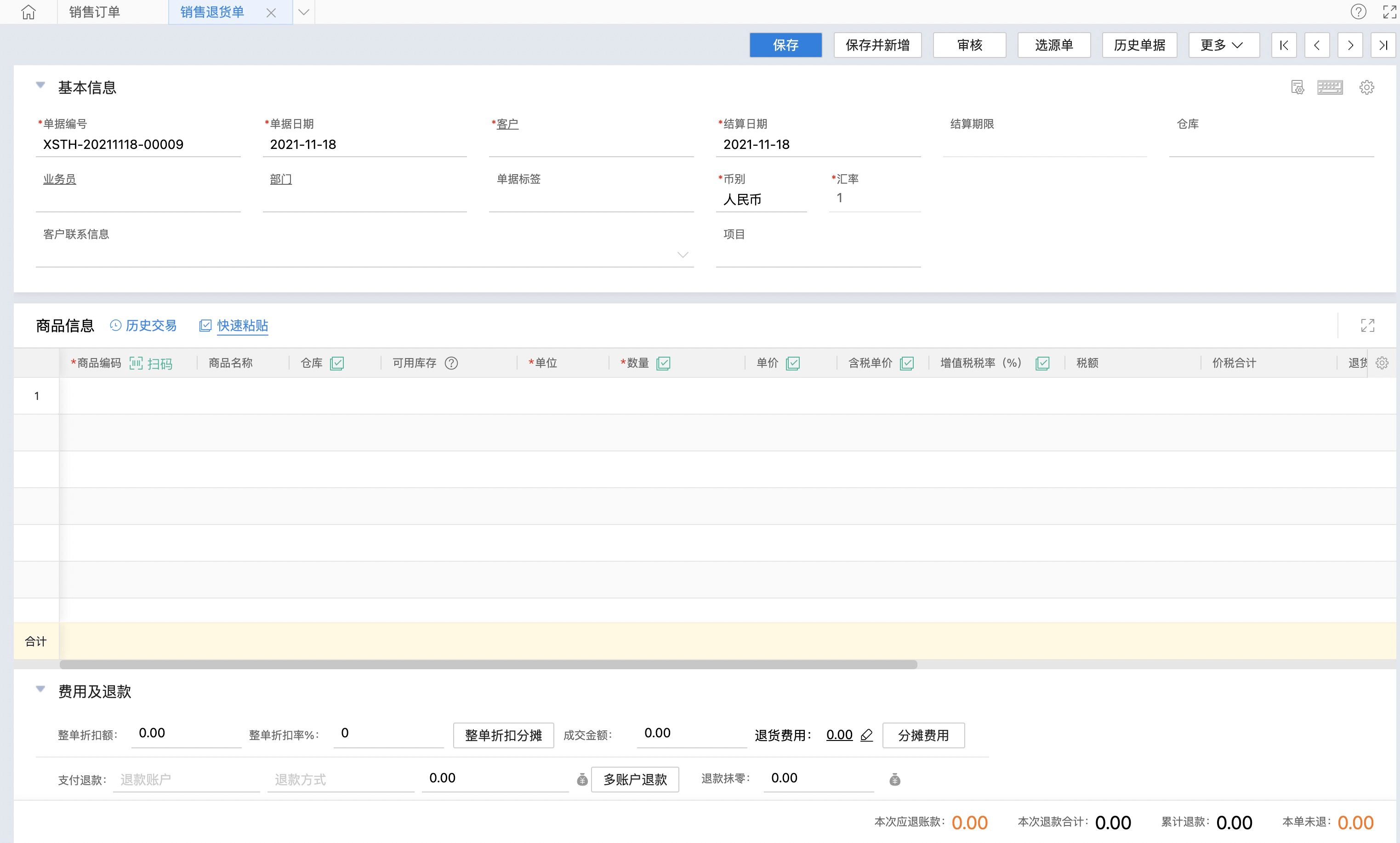Screen dimensions: 1400x843
Task: Click the 保存 button
Action: [x=785, y=45]
